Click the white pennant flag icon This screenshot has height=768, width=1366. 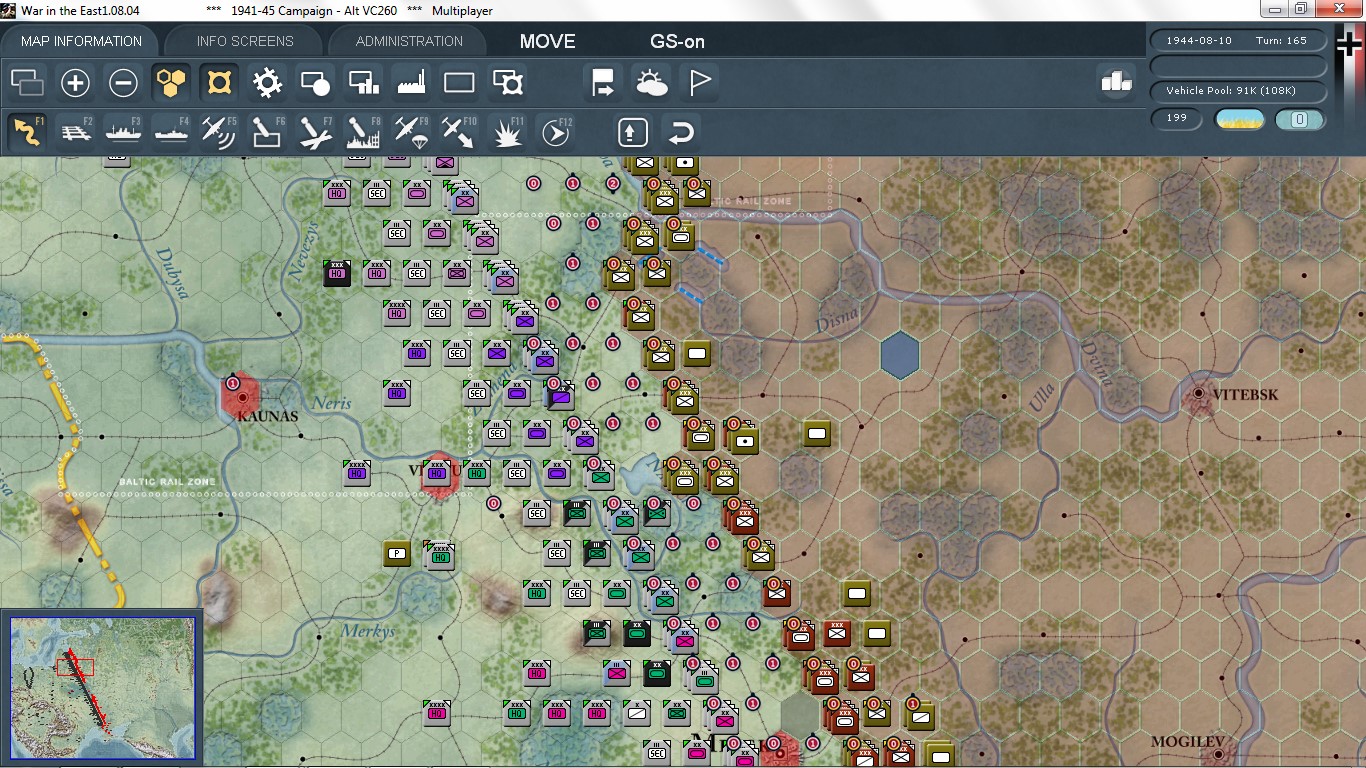[699, 83]
